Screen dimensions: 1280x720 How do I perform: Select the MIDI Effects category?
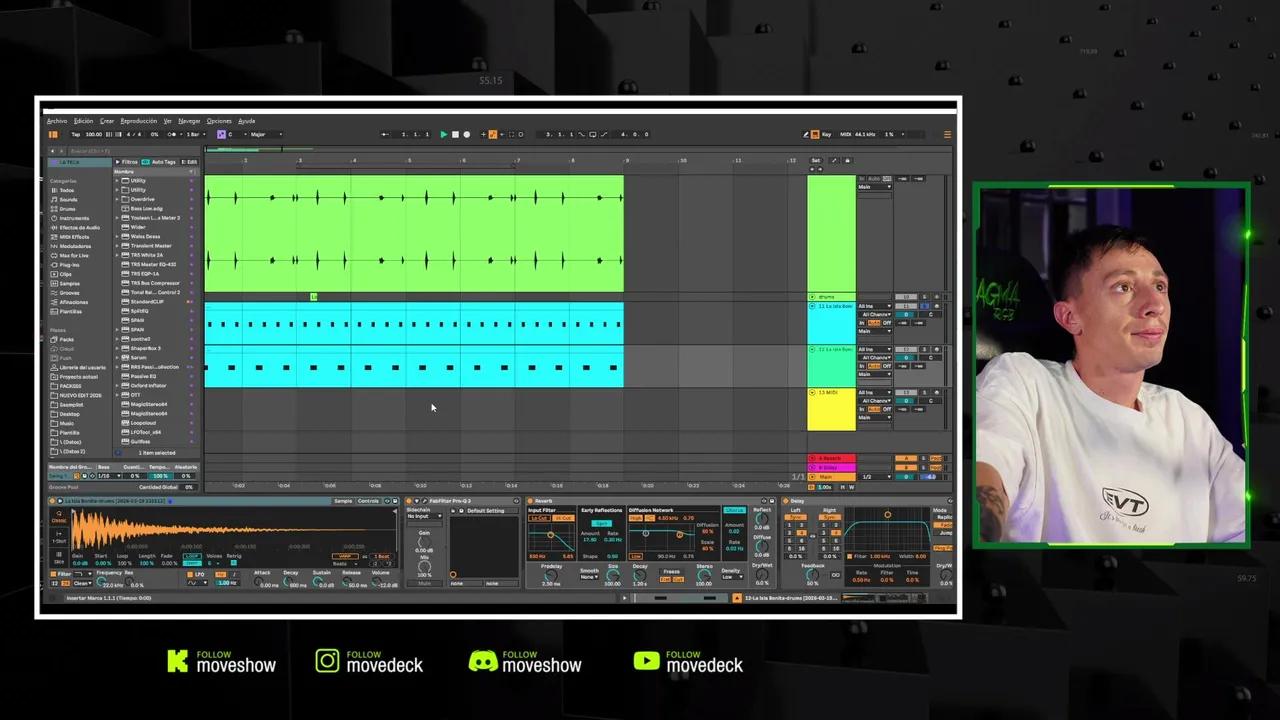74,237
